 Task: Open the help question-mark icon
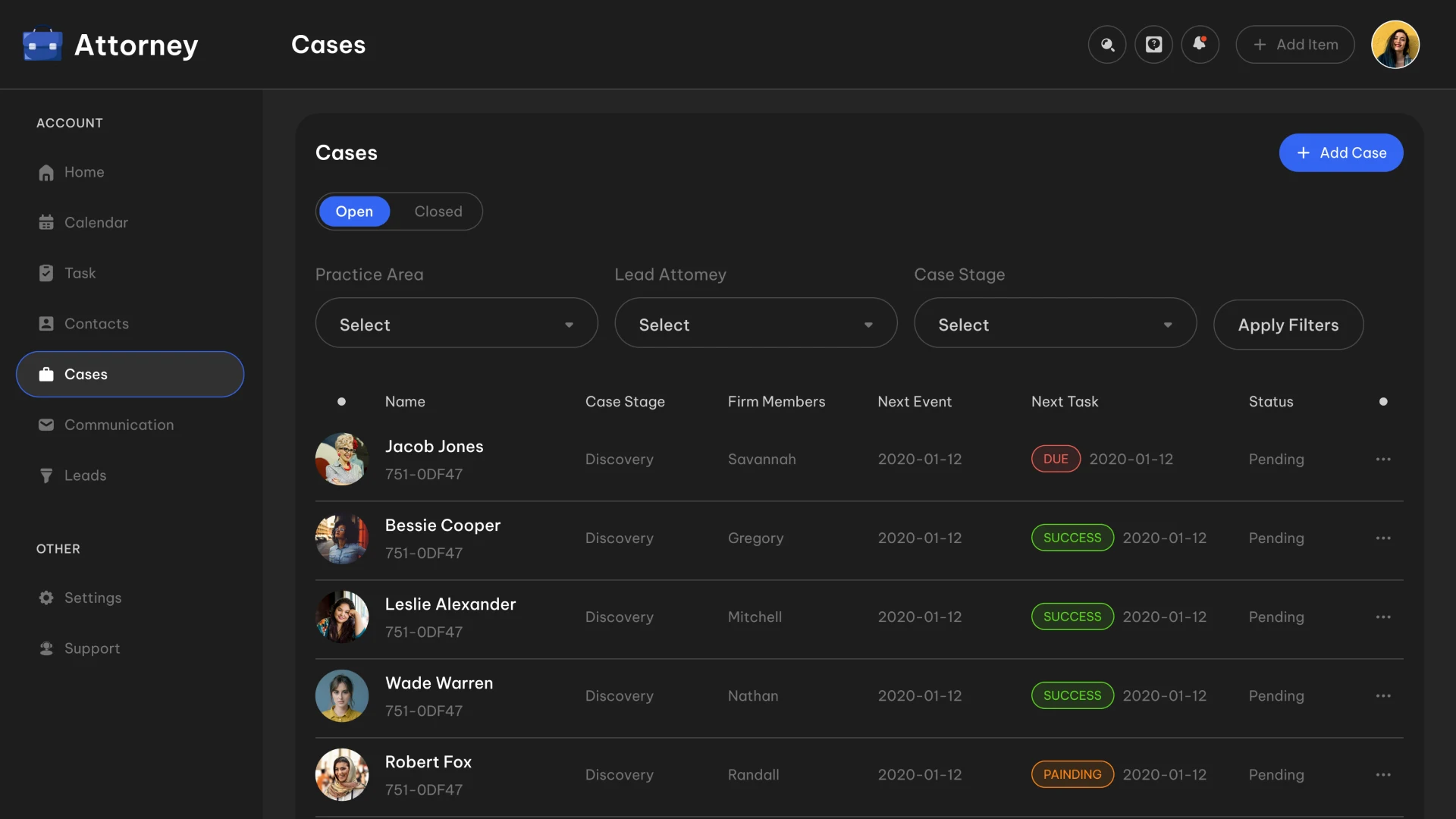(x=1153, y=45)
